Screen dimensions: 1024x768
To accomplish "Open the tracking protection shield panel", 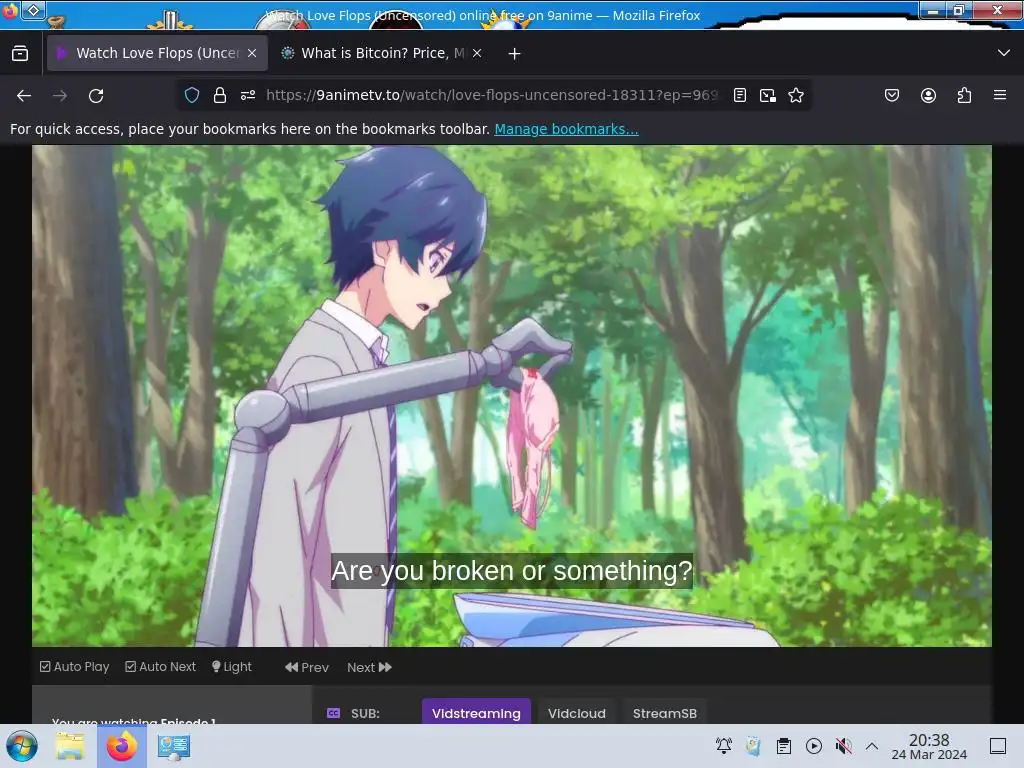I will coord(192,95).
